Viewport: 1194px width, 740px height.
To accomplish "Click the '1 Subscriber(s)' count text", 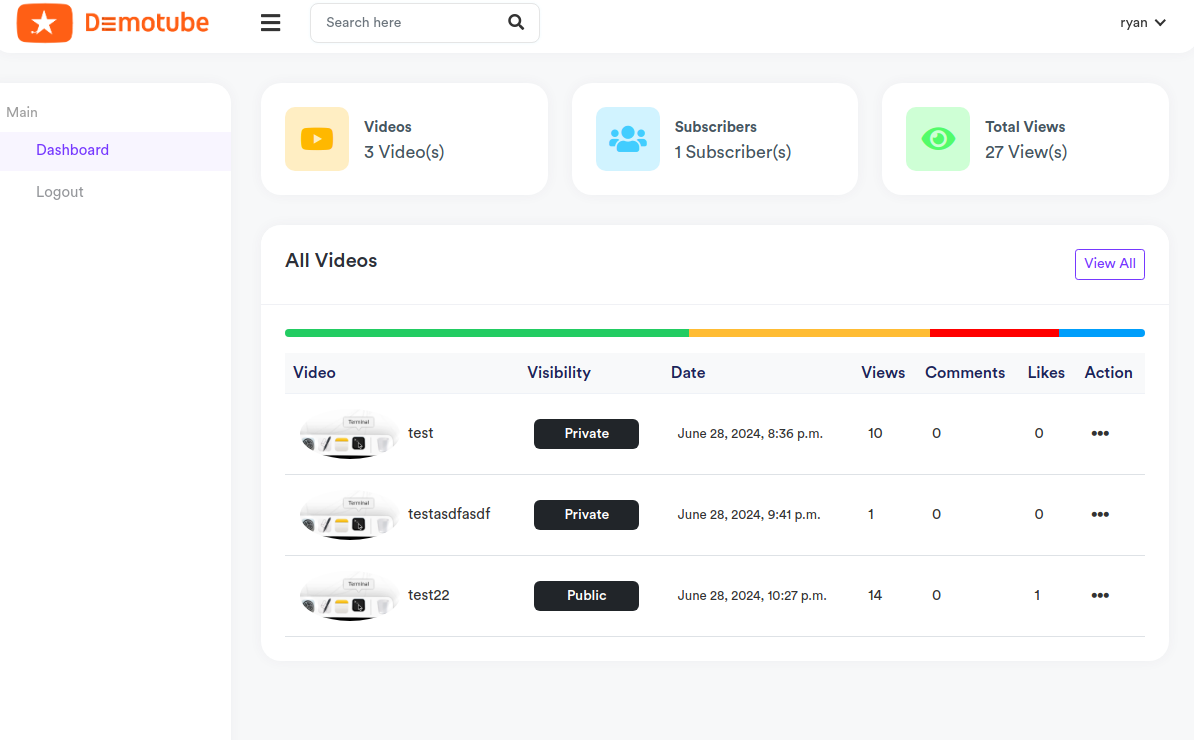I will [733, 152].
